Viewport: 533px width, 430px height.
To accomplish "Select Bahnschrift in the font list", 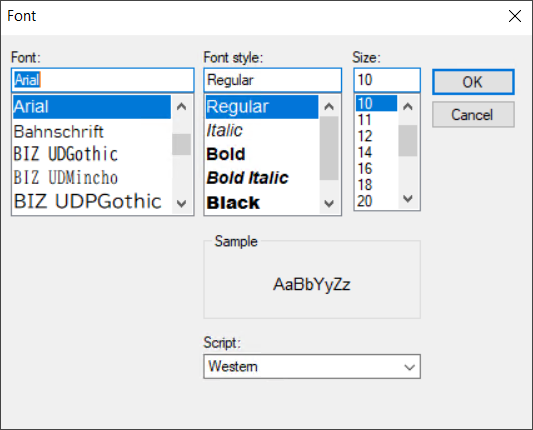I will (92, 131).
